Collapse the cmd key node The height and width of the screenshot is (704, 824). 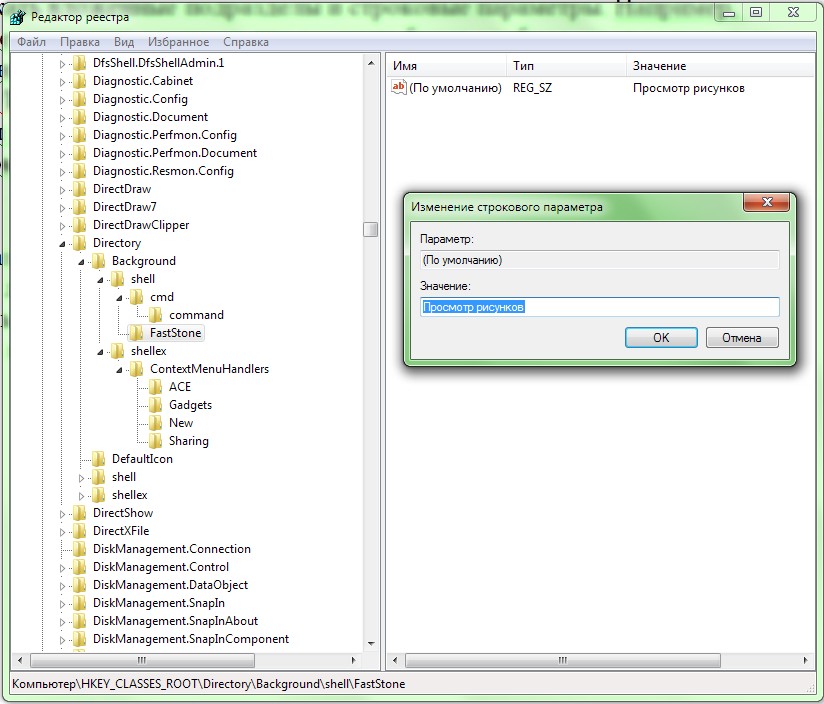click(120, 297)
